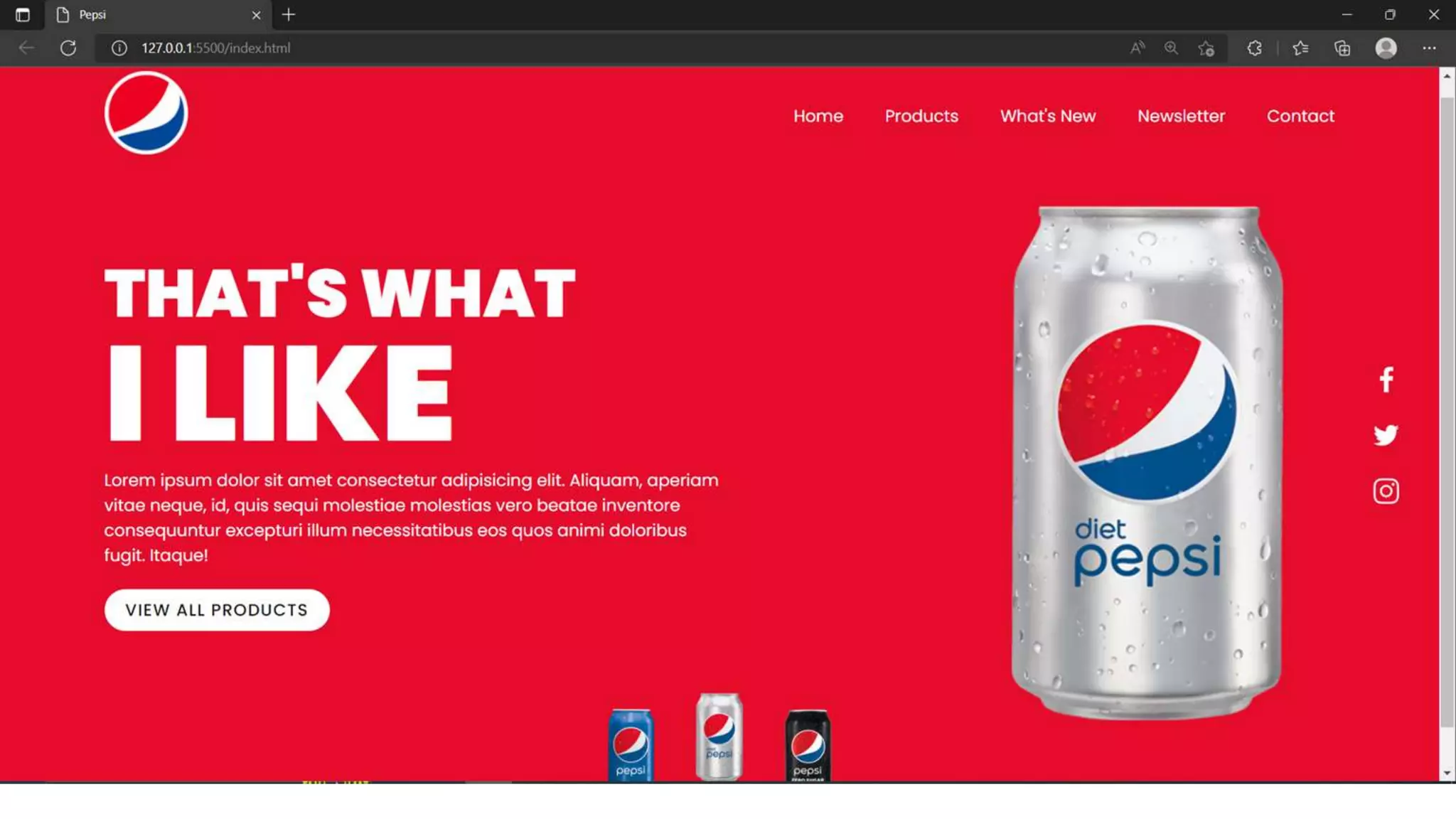Click the Pepsi globe logo
Viewport: 1456px width, 819px height.
pyautogui.click(x=146, y=112)
